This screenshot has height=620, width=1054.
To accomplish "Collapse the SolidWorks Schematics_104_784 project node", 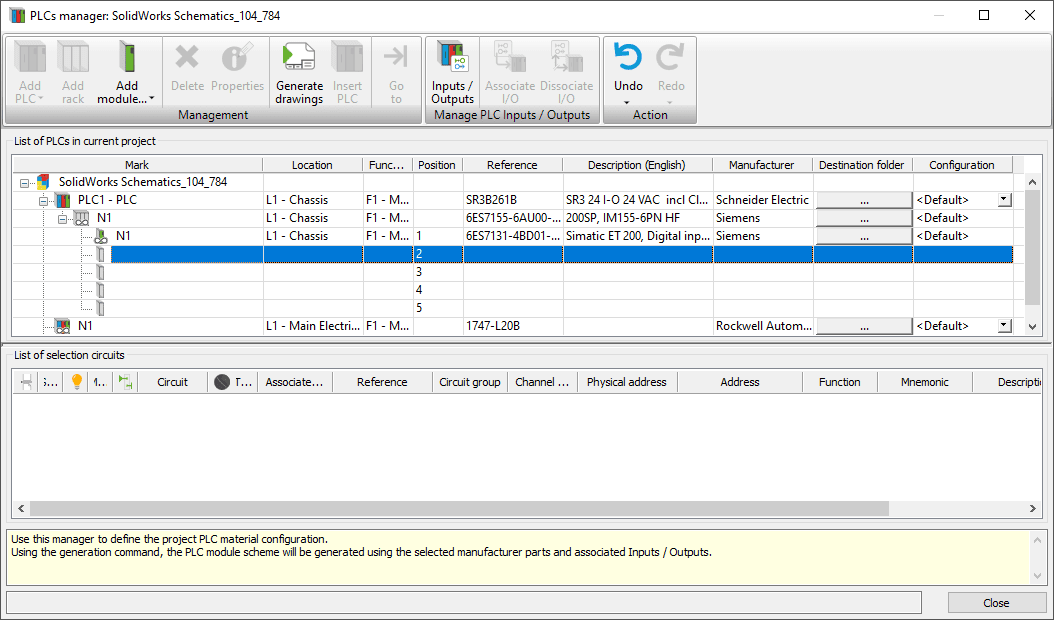I will (x=24, y=183).
